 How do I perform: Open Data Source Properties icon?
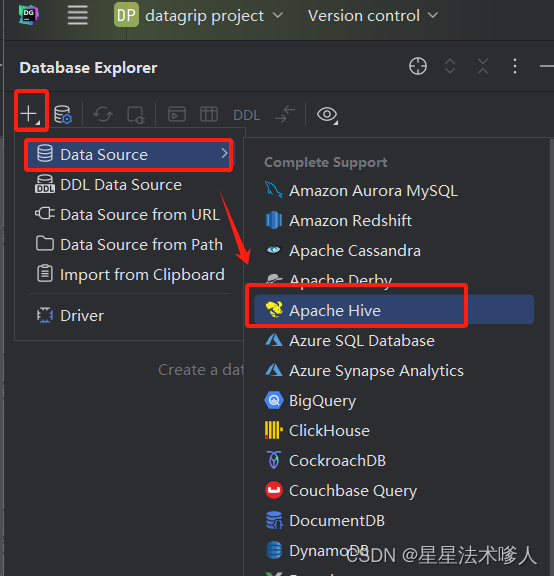click(x=63, y=114)
